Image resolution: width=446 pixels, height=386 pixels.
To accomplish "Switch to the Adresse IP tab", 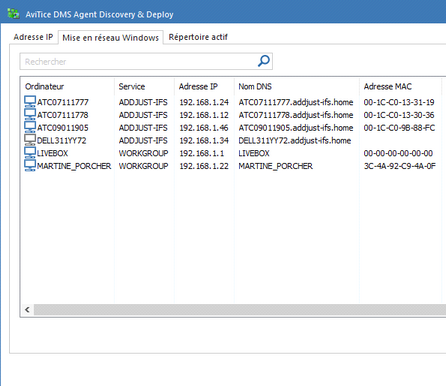I will pos(33,37).
